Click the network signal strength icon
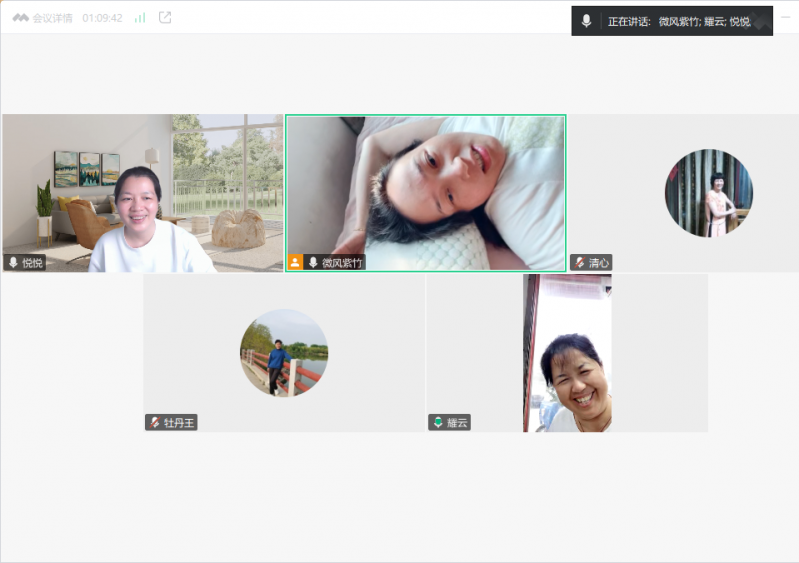Screen dimensions: 799x563 click(x=140, y=18)
